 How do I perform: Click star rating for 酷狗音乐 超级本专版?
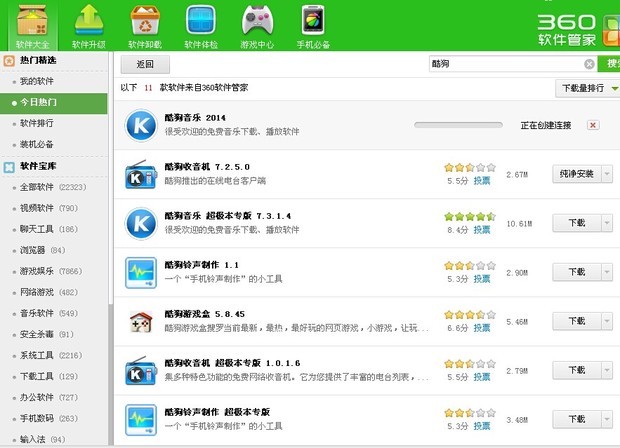470,217
